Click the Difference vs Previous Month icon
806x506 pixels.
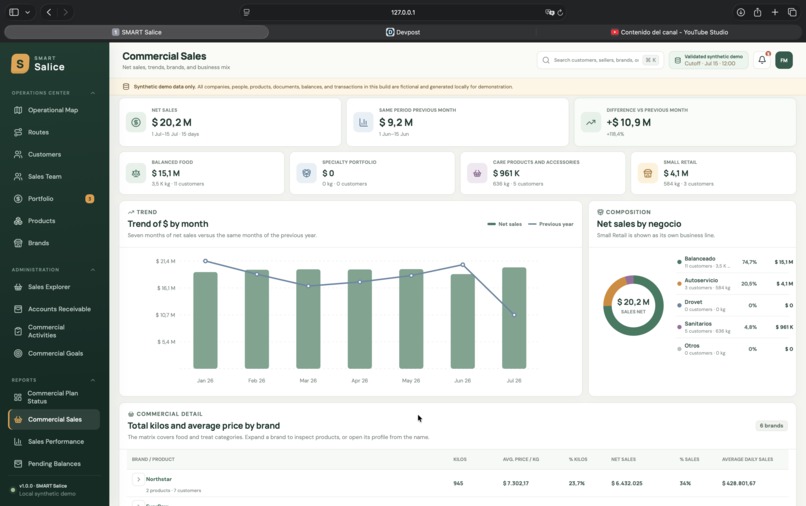tap(591, 122)
